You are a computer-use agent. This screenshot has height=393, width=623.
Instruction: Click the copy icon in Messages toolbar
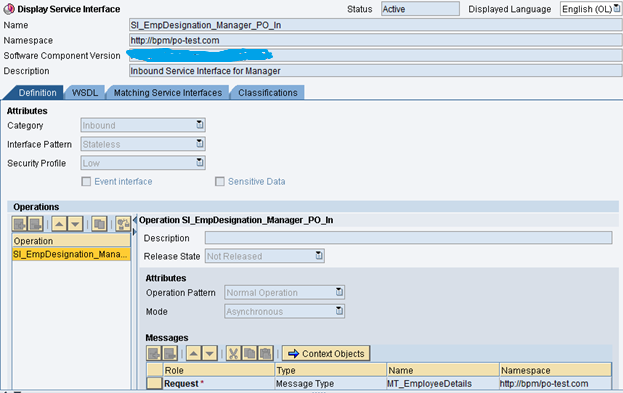tap(250, 353)
